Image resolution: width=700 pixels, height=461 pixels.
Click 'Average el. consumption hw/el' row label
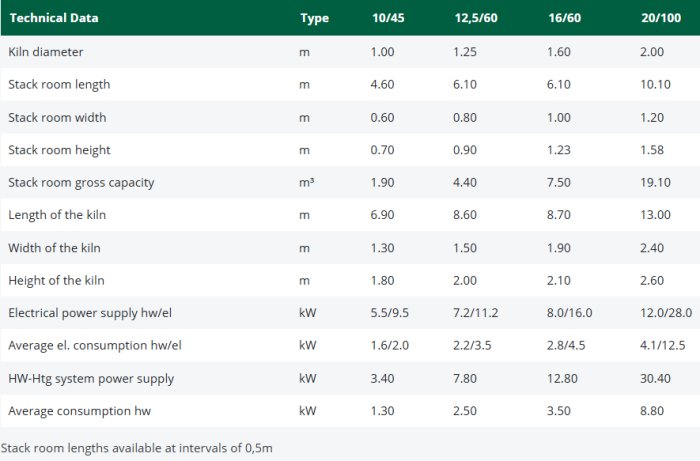click(94, 346)
